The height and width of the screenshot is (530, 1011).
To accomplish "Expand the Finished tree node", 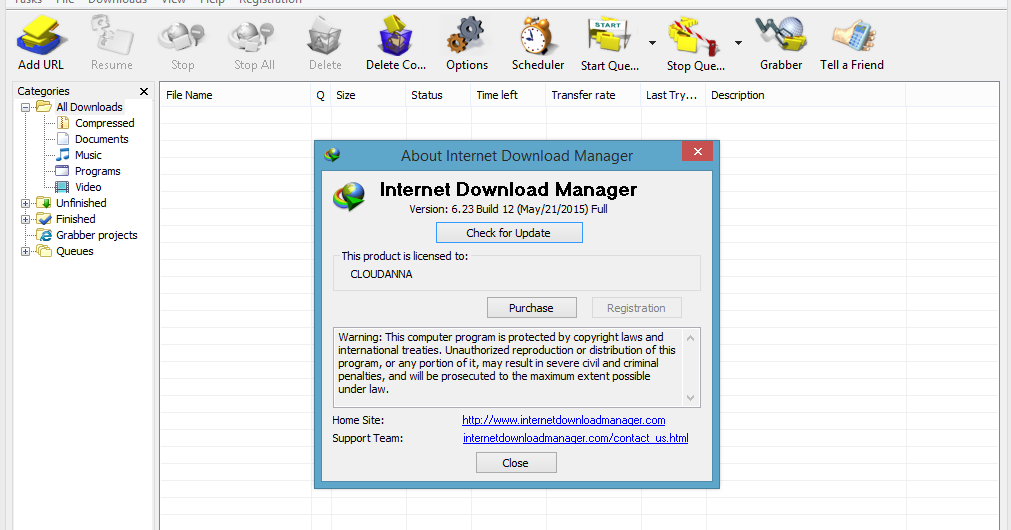I will pos(25,219).
